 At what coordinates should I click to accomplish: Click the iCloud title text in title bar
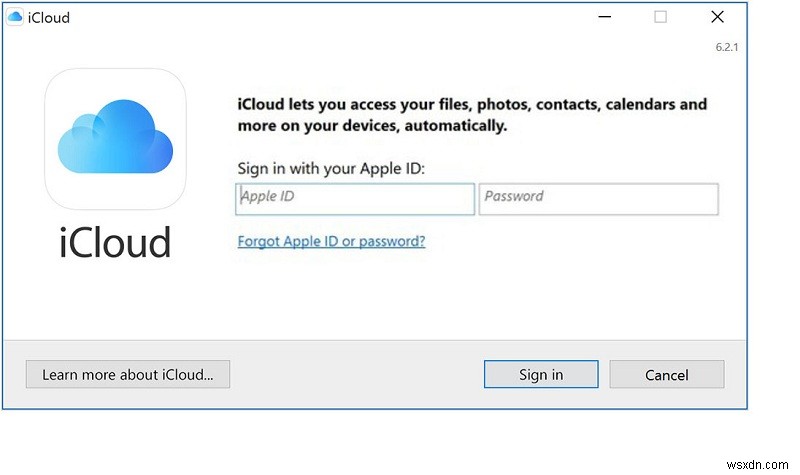click(50, 17)
